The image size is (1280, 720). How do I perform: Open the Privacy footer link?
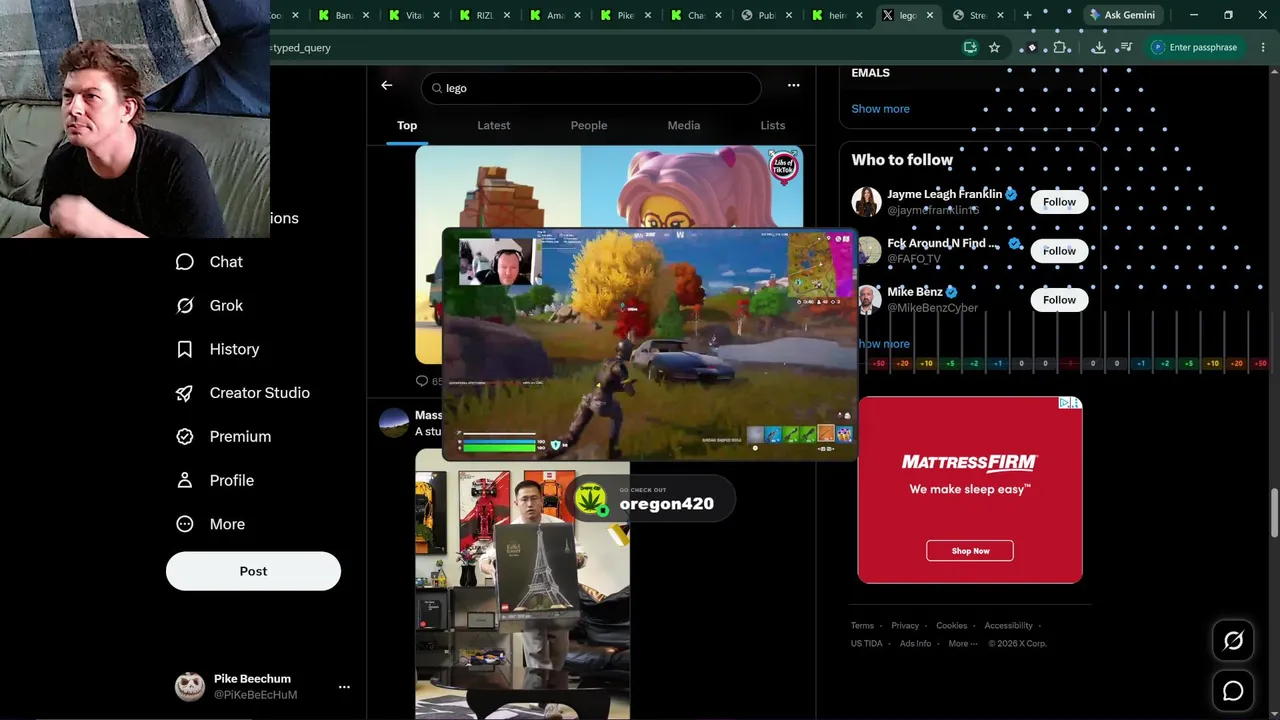905,626
